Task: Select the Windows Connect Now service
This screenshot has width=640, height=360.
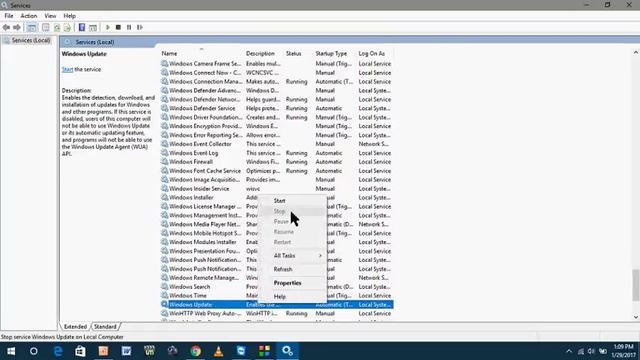Action: point(276,73)
